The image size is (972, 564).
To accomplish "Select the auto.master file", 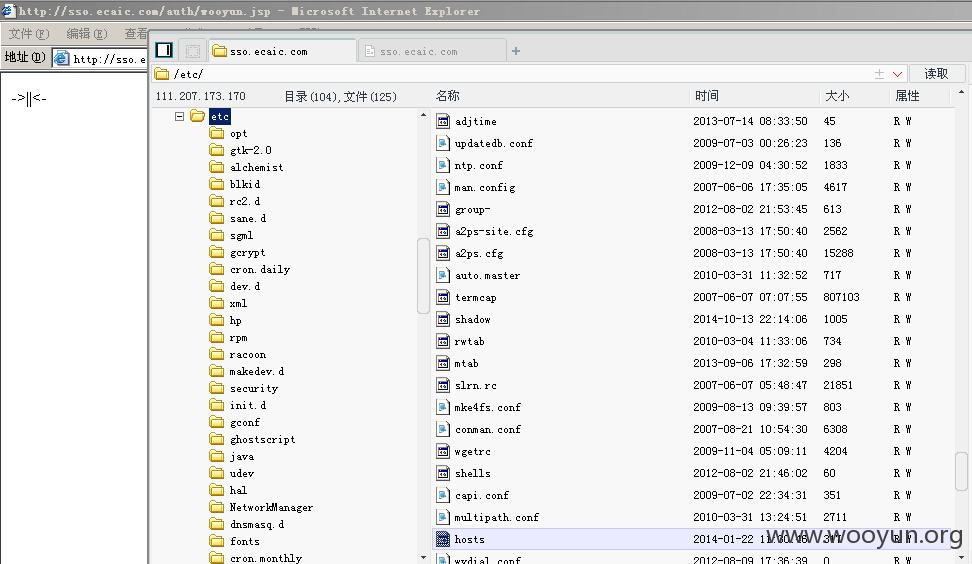I will (x=487, y=275).
